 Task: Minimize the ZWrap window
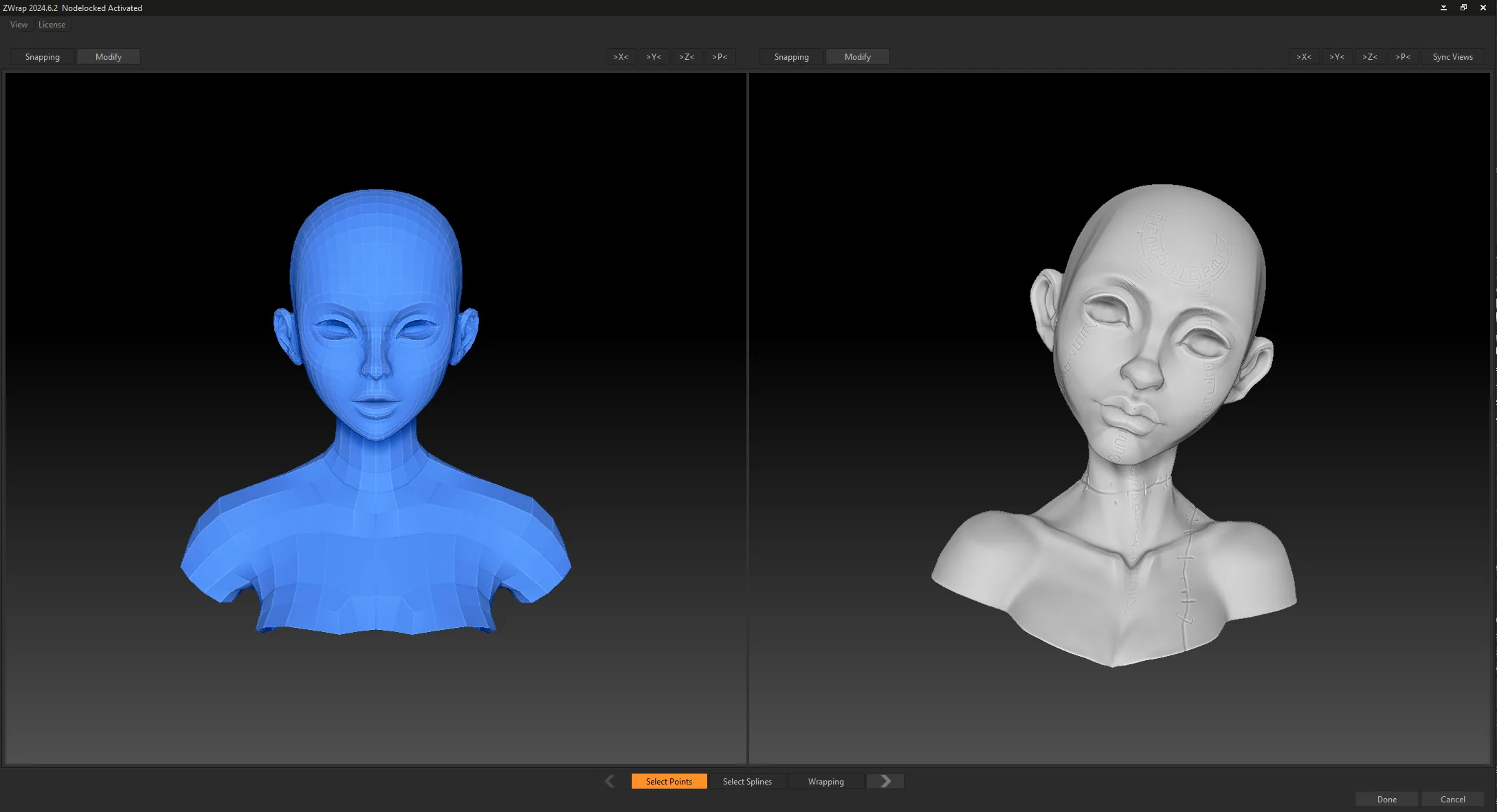(1443, 8)
